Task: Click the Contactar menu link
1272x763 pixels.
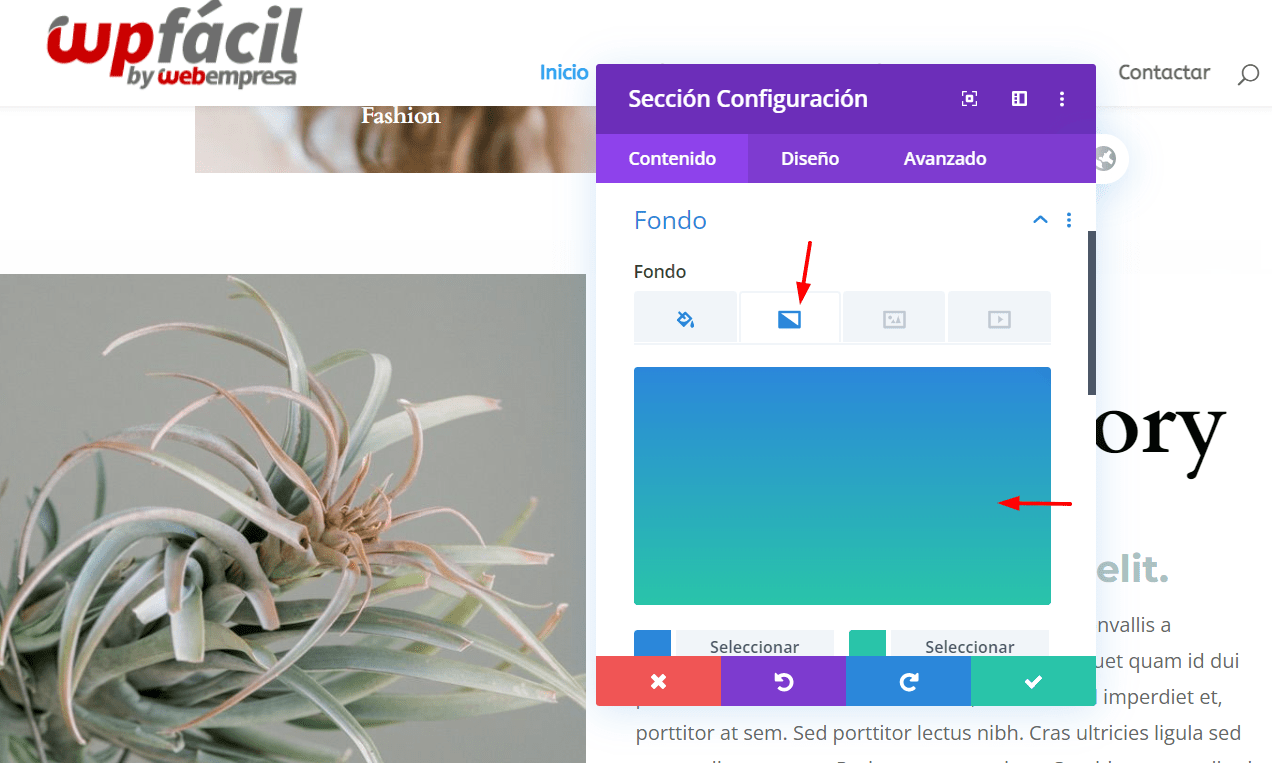Action: [1164, 72]
